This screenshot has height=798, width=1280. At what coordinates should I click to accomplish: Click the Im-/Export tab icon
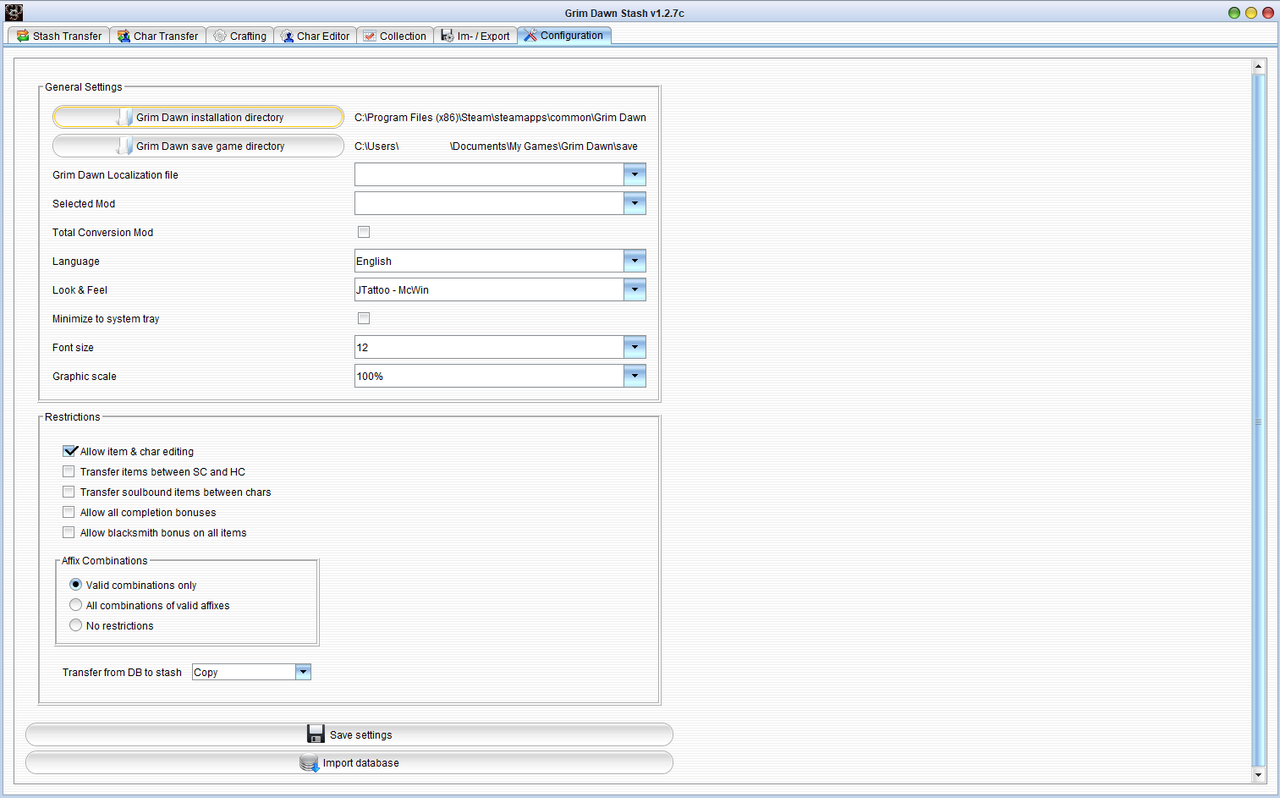447,35
